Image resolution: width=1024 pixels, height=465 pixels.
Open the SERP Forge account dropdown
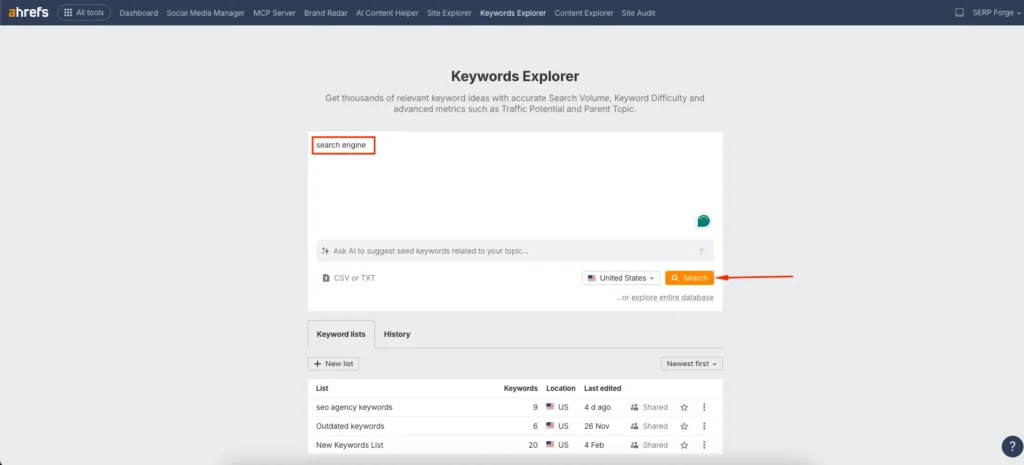click(995, 13)
